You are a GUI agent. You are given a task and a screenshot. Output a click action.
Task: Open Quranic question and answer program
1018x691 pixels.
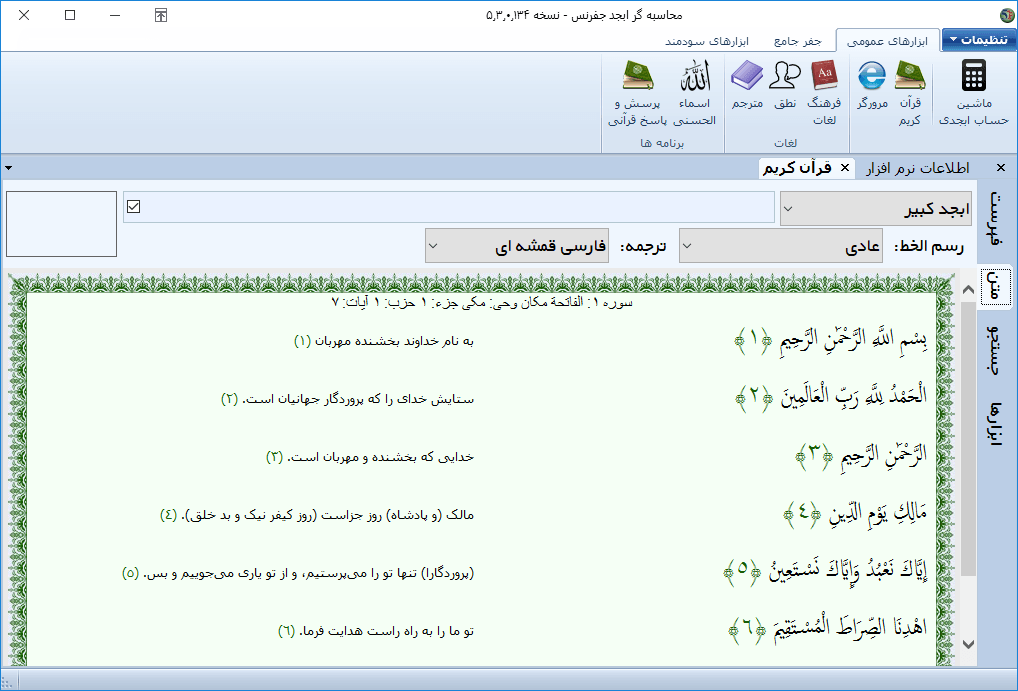(638, 92)
